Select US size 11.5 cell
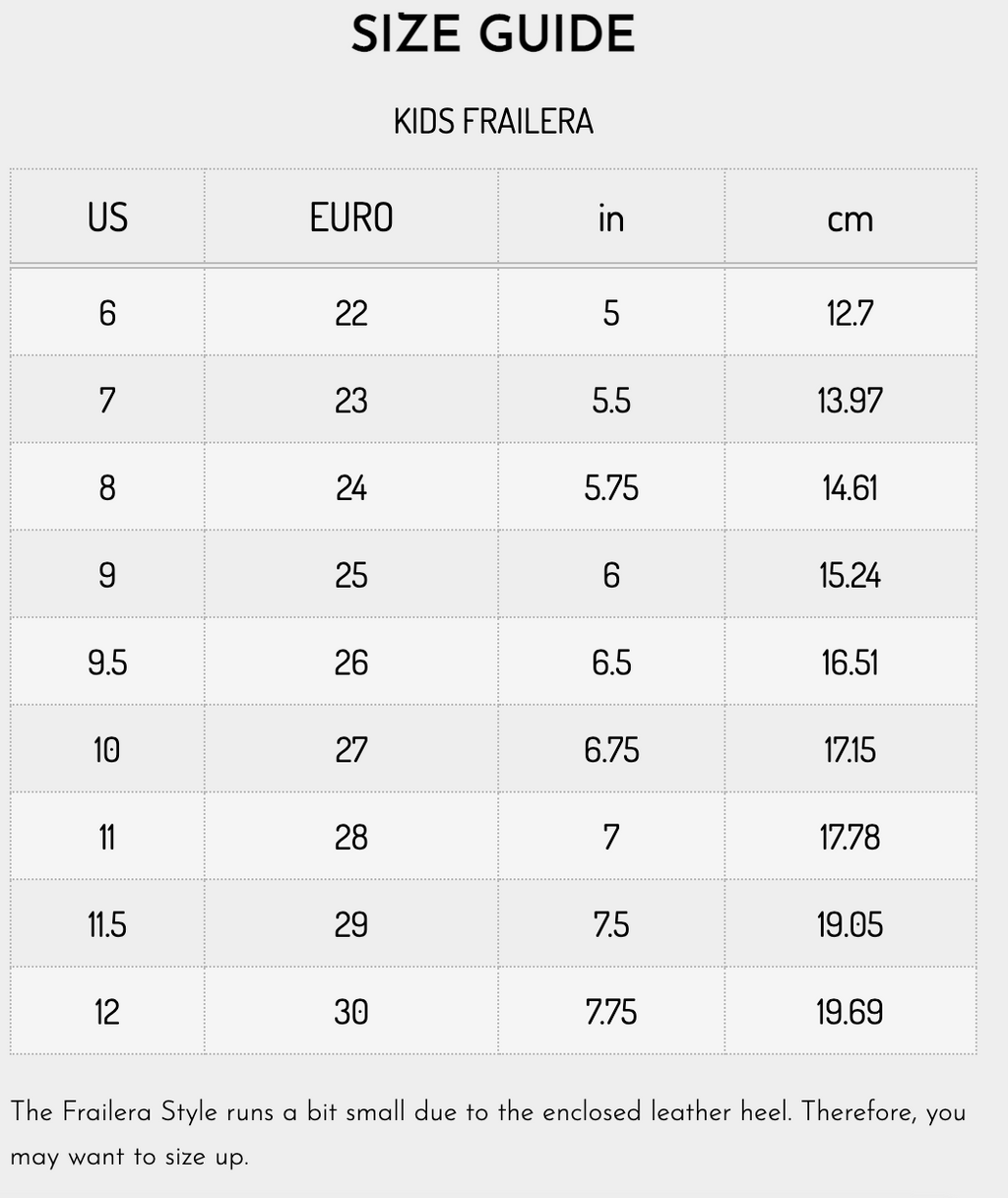The height and width of the screenshot is (1198, 1008). pos(107,924)
